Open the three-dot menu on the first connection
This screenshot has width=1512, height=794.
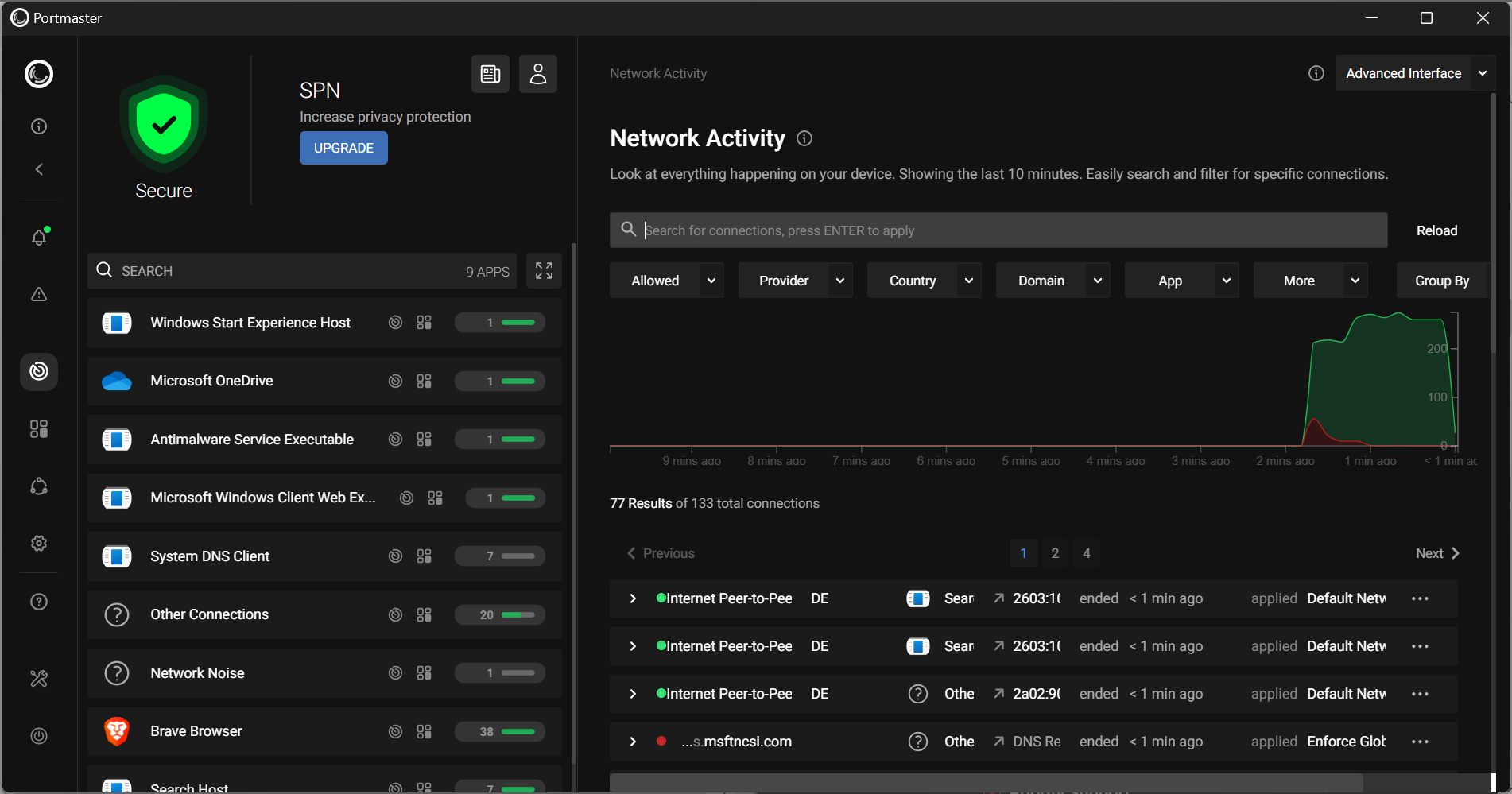1420,598
